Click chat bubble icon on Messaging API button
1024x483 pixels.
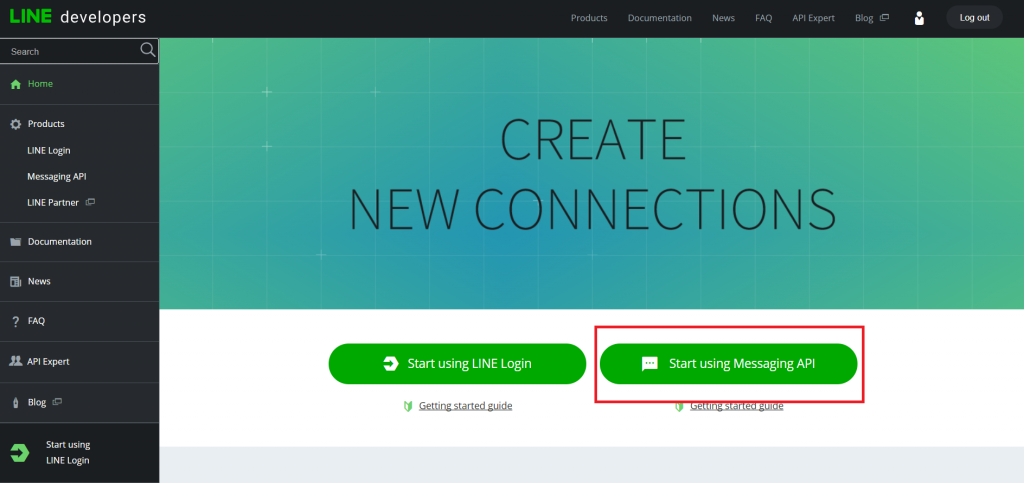(649, 364)
